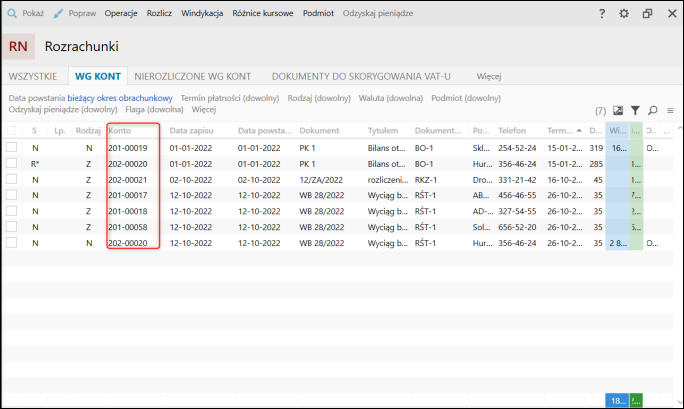Open the Flaga (dowolna) filter
The width and height of the screenshot is (684, 409).
(154, 109)
